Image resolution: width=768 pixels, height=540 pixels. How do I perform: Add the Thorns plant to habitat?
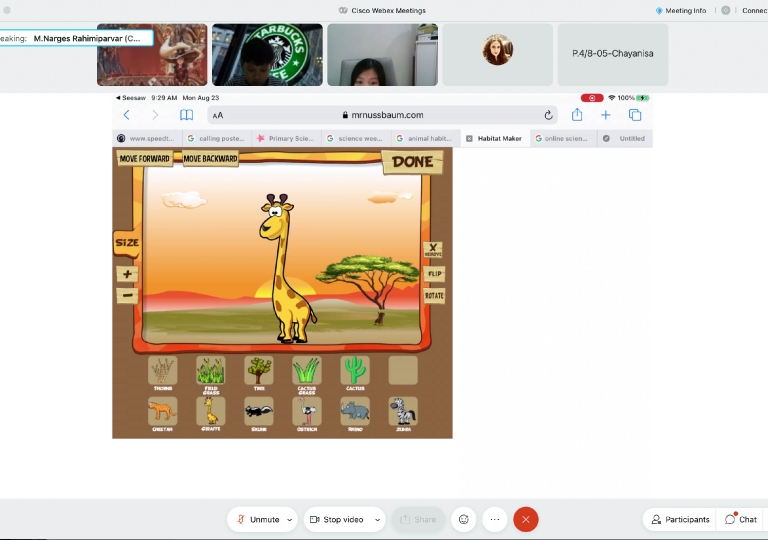163,370
